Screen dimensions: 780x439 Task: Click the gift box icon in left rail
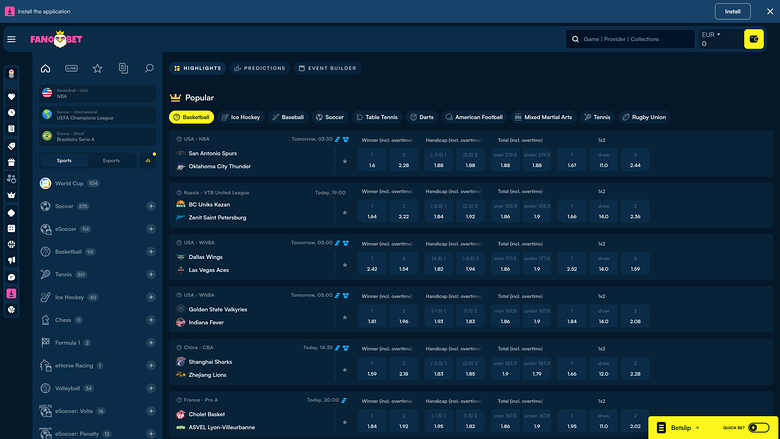(x=11, y=162)
